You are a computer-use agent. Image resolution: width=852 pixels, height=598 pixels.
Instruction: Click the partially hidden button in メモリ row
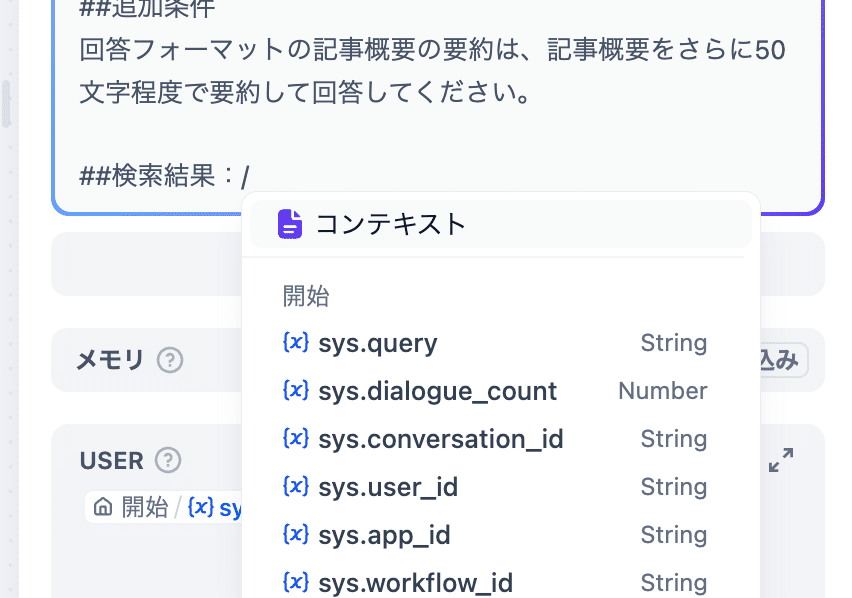click(782, 360)
